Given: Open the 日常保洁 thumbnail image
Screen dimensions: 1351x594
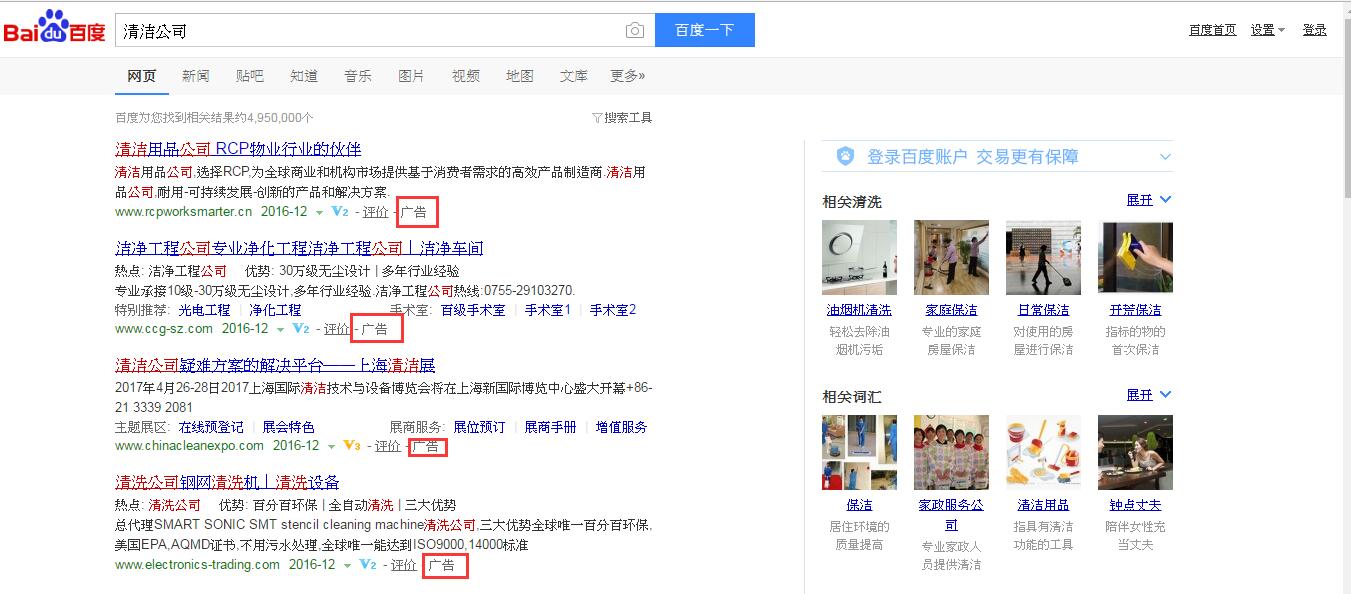Looking at the screenshot, I should pos(1043,258).
